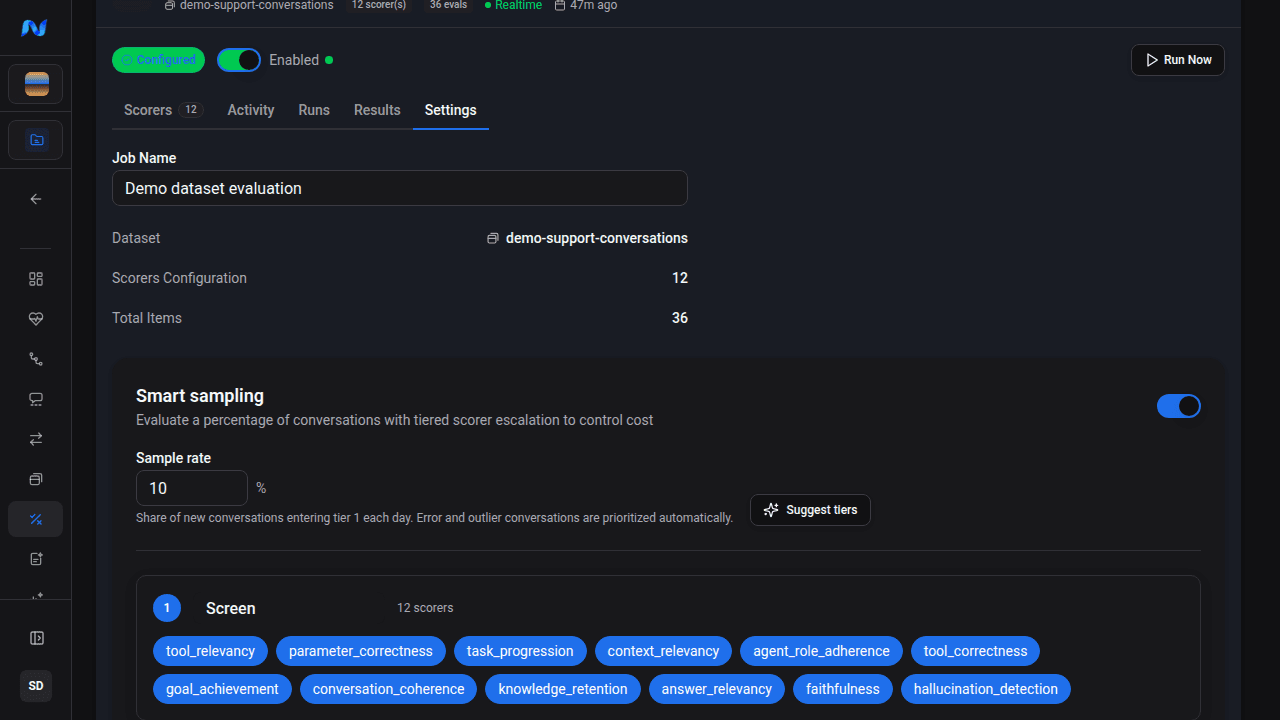This screenshot has width=1280, height=720.
Task: Toggle the job Enabled switch
Action: point(239,60)
